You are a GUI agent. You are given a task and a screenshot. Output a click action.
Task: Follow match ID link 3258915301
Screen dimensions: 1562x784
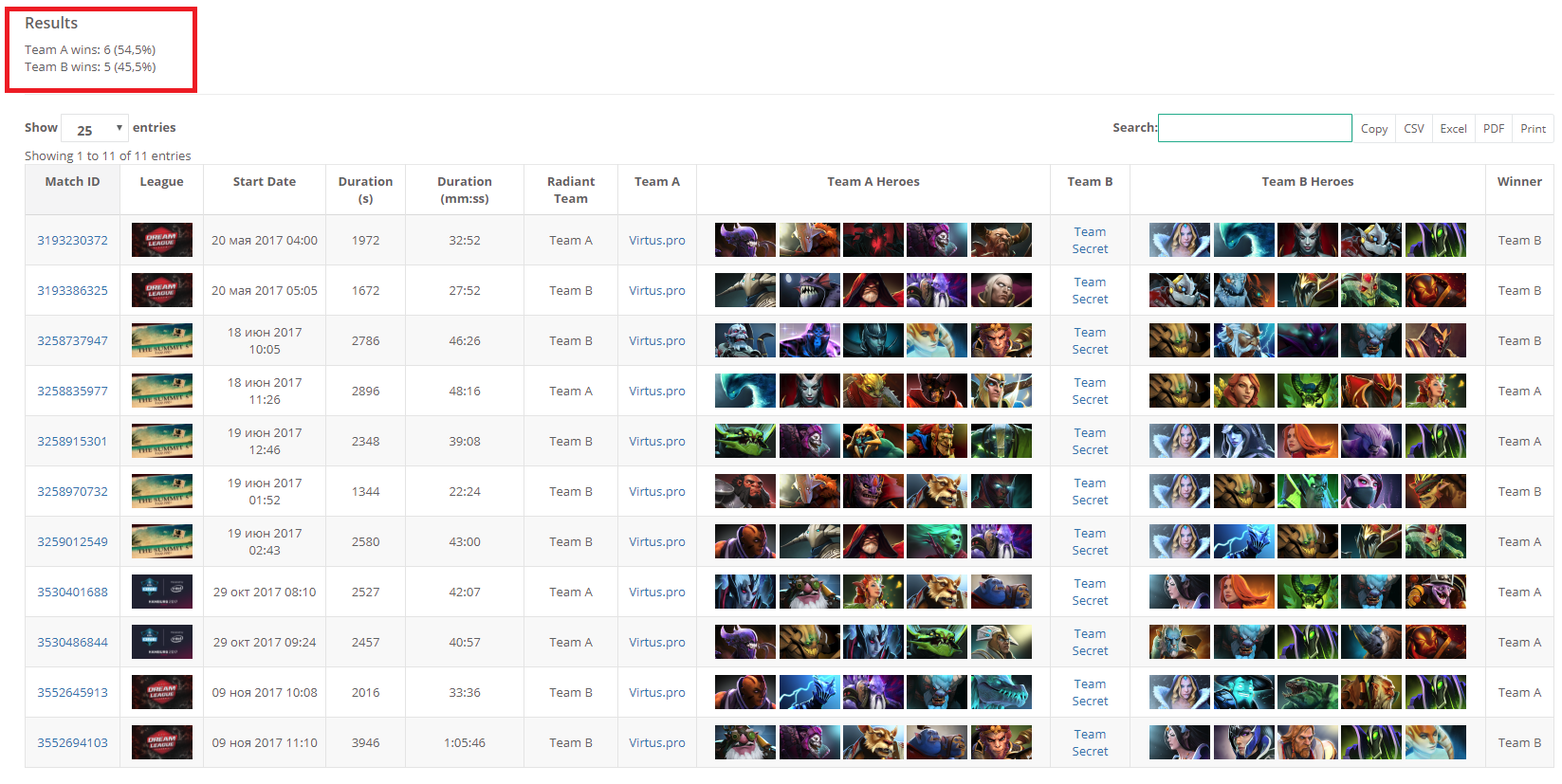click(x=72, y=441)
